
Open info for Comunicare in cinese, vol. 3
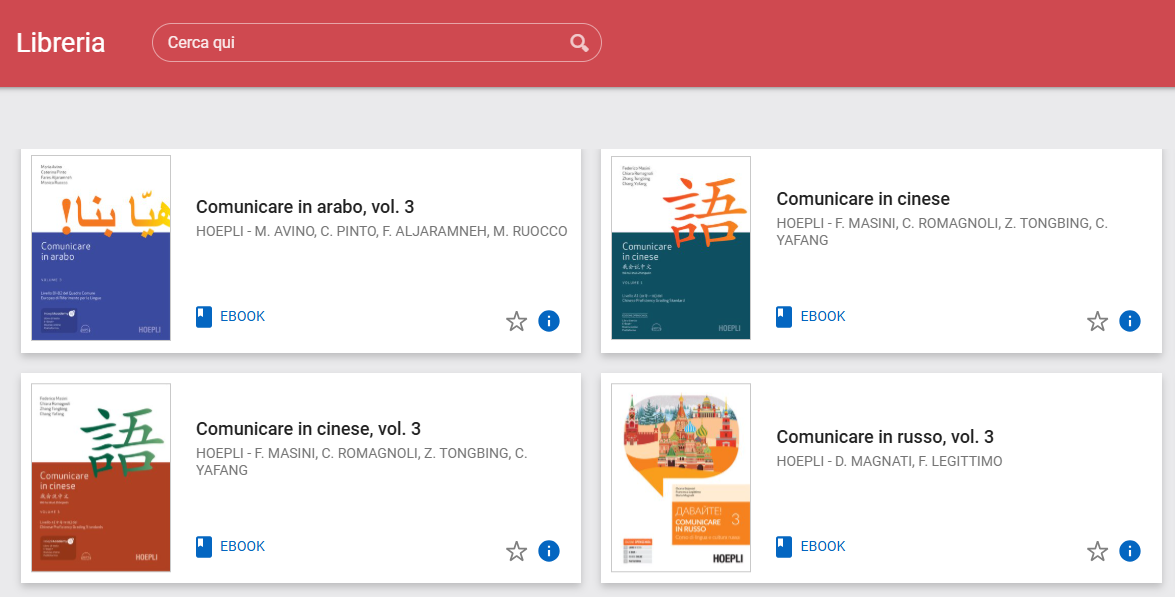pos(549,551)
